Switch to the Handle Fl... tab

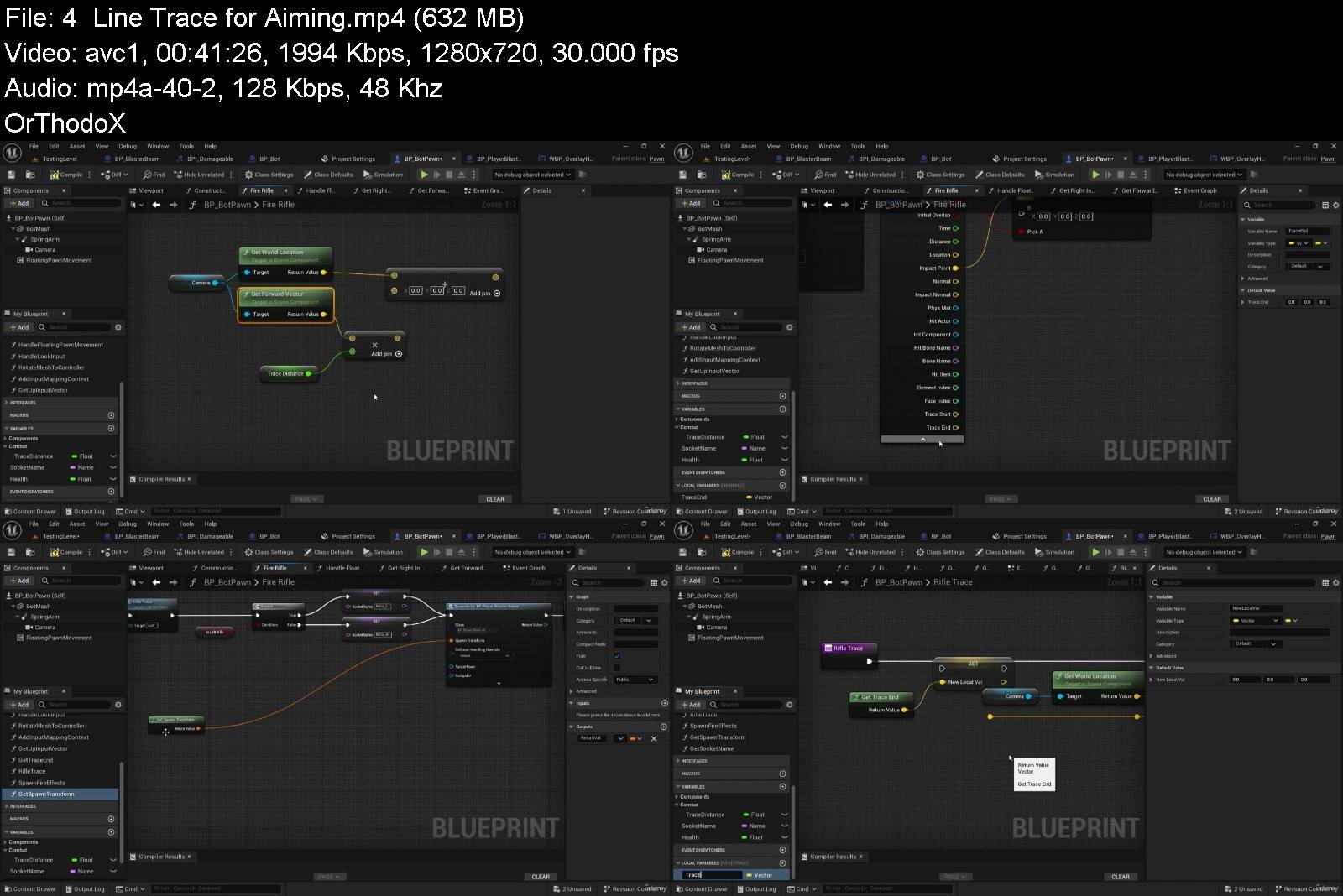click(x=315, y=190)
